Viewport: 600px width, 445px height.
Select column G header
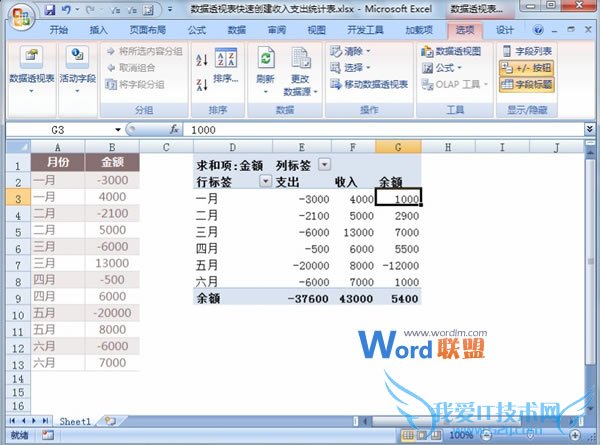[398, 147]
